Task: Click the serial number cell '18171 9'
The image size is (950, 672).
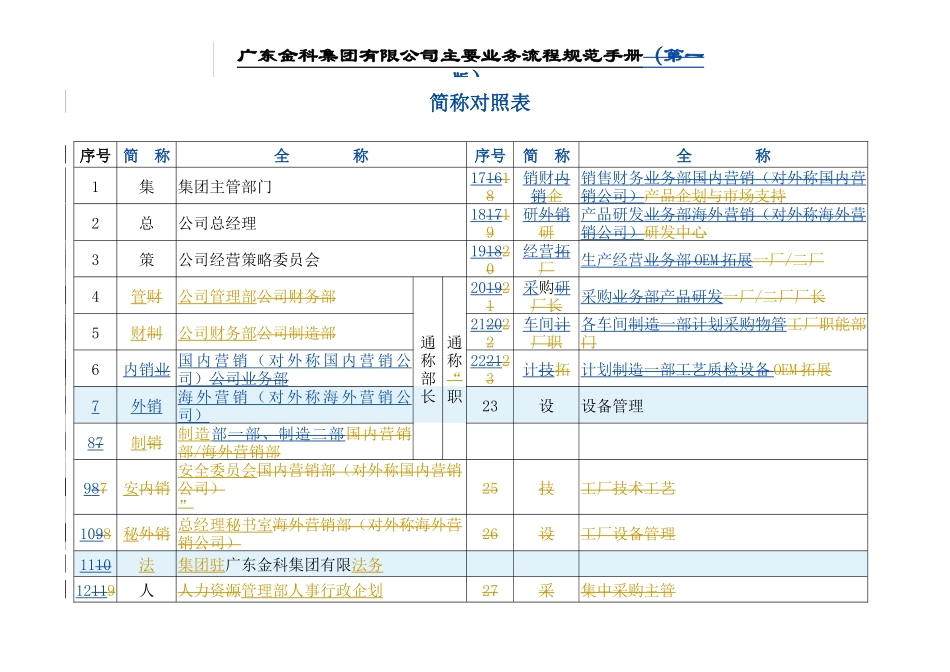Action: coord(490,223)
